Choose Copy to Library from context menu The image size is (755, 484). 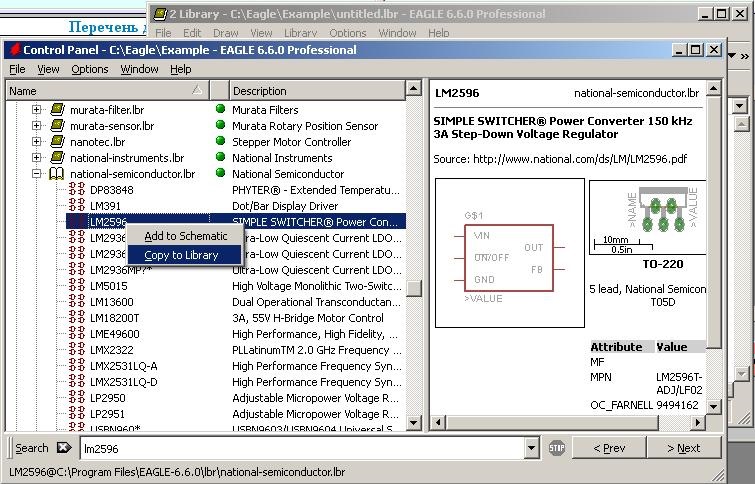point(185,255)
